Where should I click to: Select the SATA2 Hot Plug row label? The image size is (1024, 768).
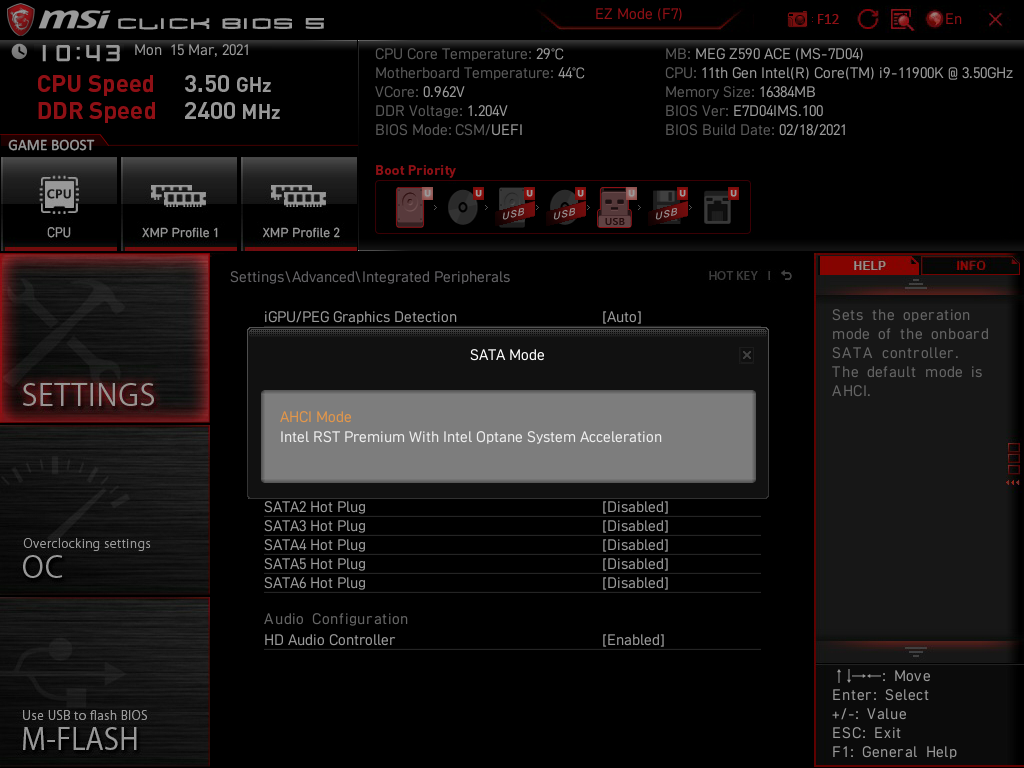pos(314,507)
